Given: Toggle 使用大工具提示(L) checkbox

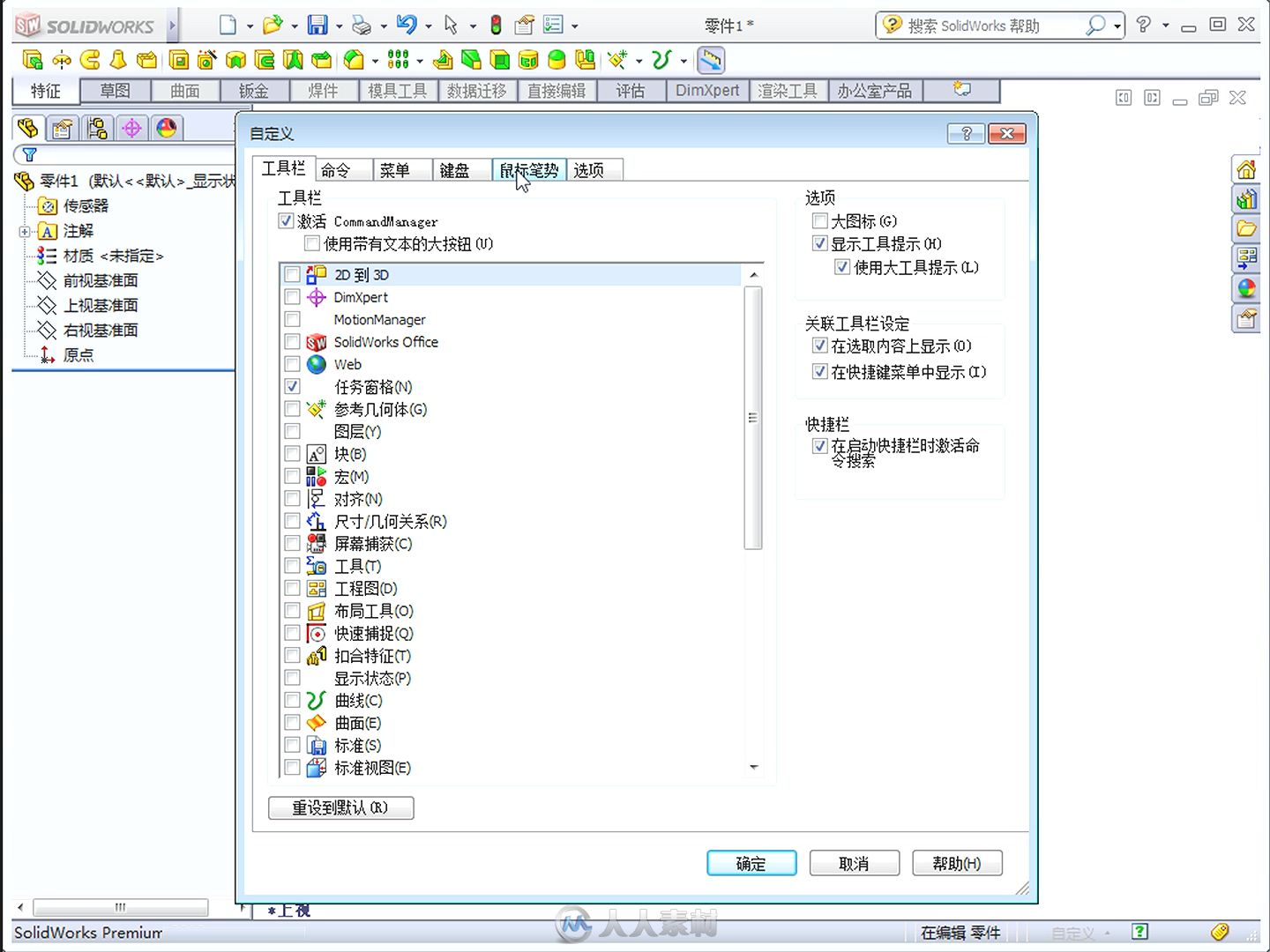Looking at the screenshot, I should [842, 267].
